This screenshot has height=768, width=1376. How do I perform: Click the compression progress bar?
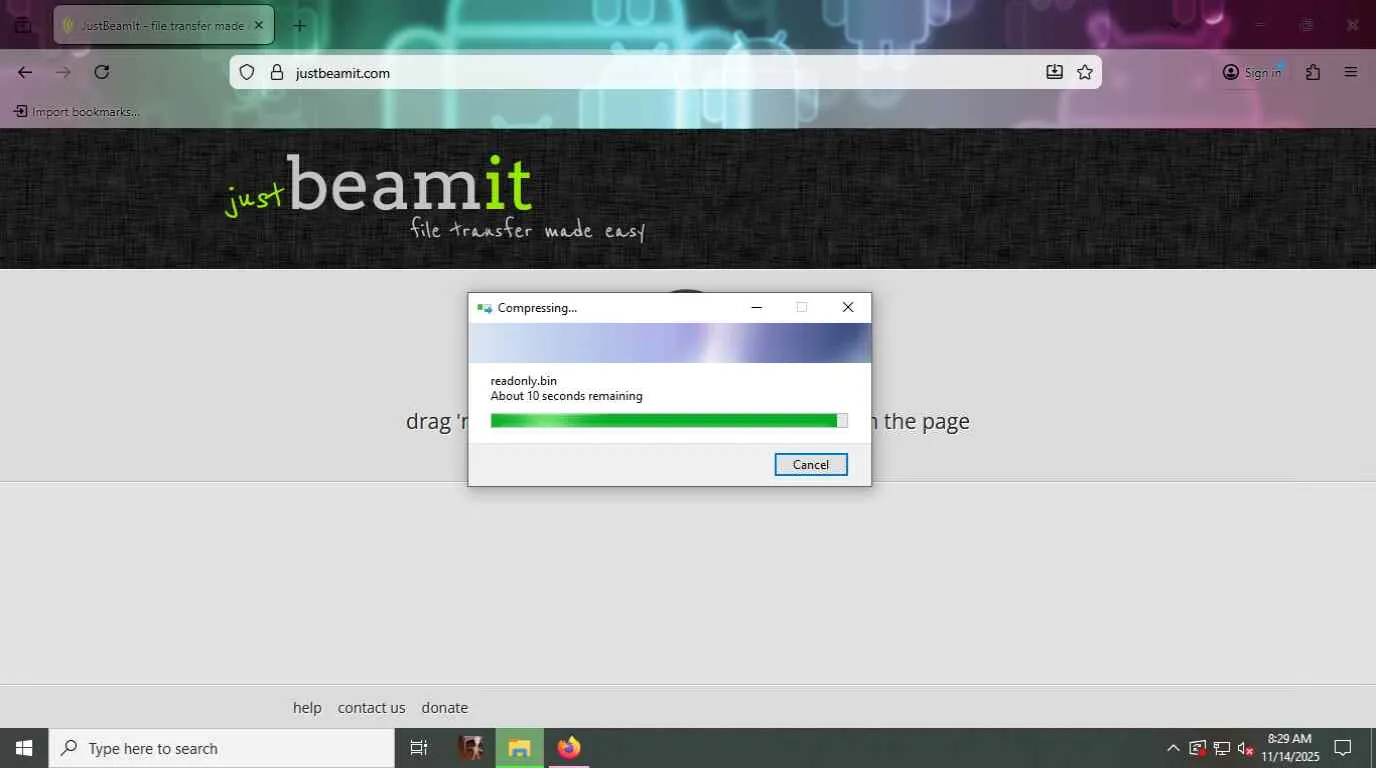pos(669,421)
